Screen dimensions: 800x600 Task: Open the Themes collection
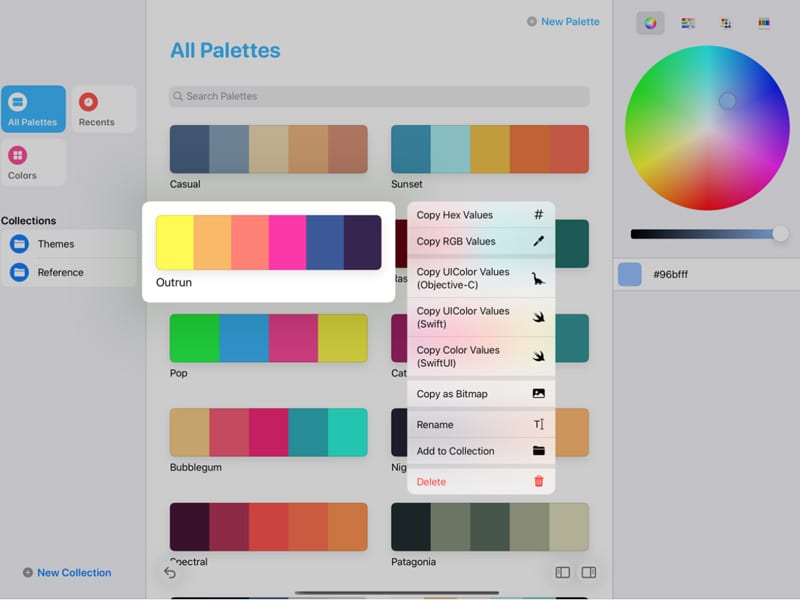click(69, 244)
